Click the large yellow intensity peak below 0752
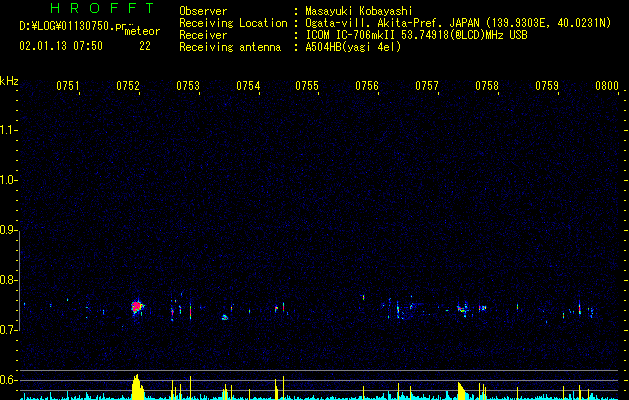The height and width of the screenshot is (400, 629). click(138, 387)
